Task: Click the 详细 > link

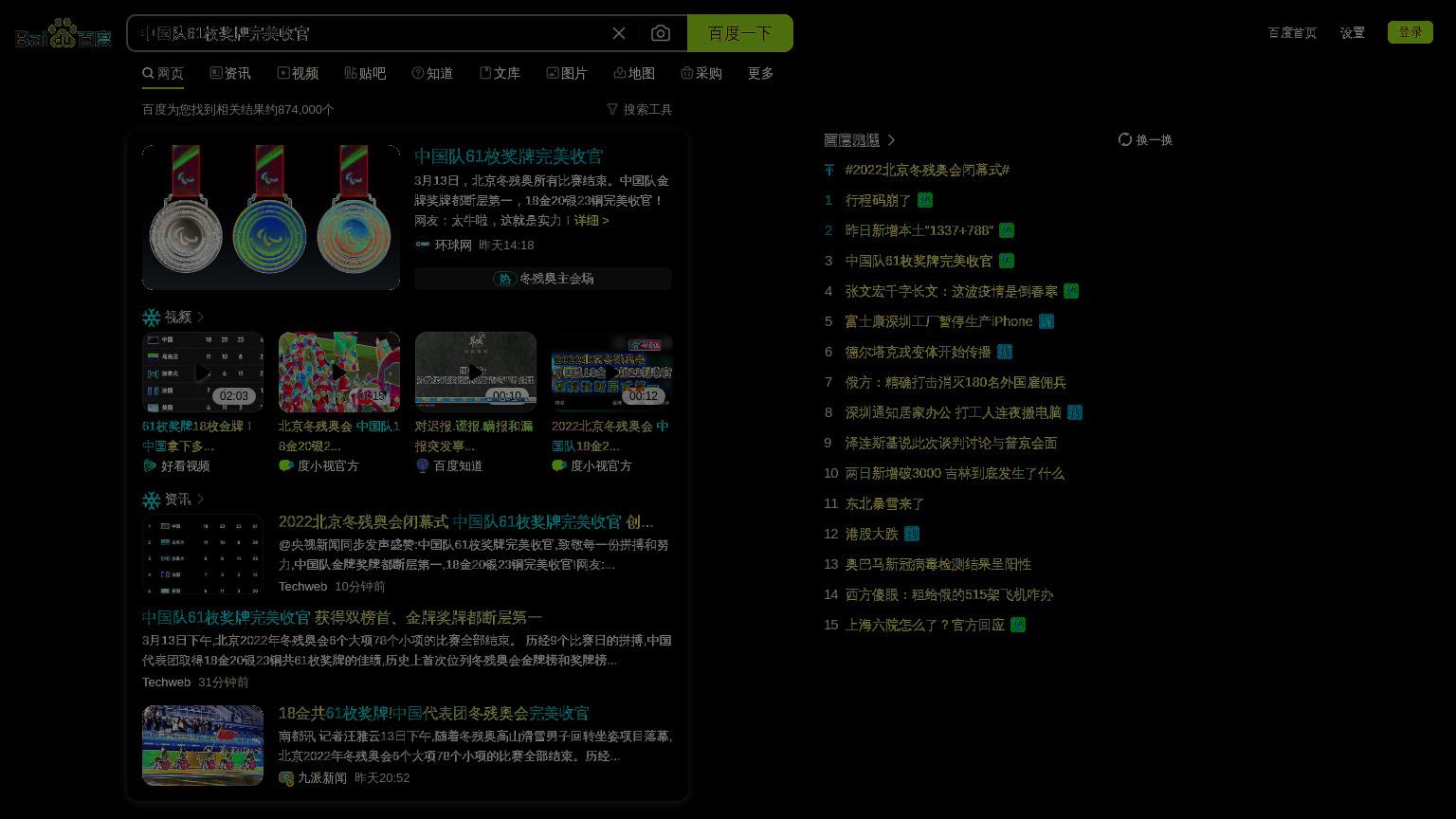Action: pos(591,220)
